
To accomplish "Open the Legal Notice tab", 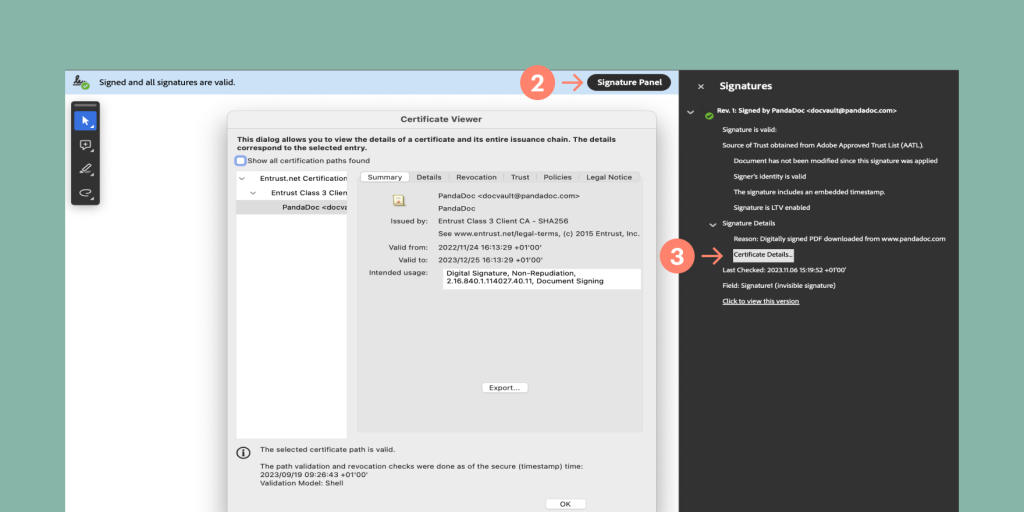I will point(609,177).
